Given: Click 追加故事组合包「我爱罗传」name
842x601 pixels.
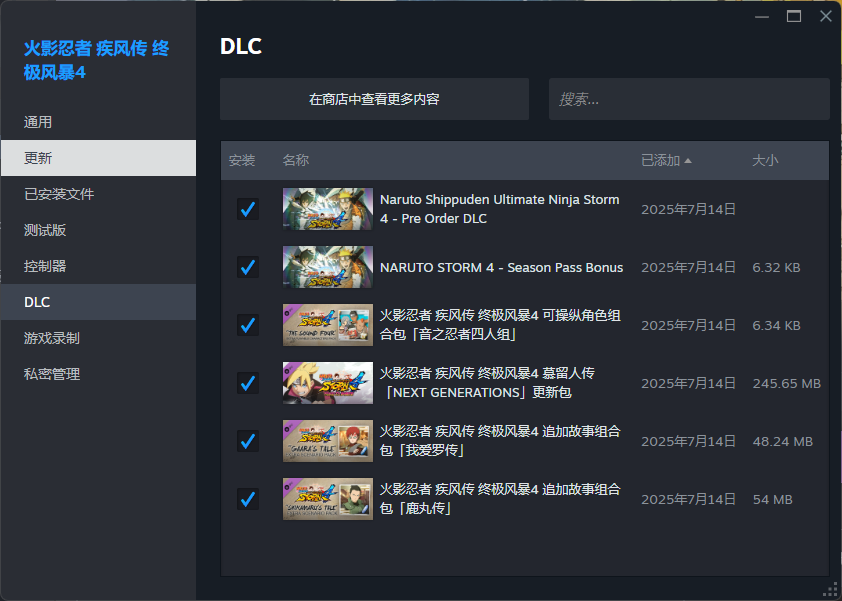Looking at the screenshot, I should [x=500, y=441].
